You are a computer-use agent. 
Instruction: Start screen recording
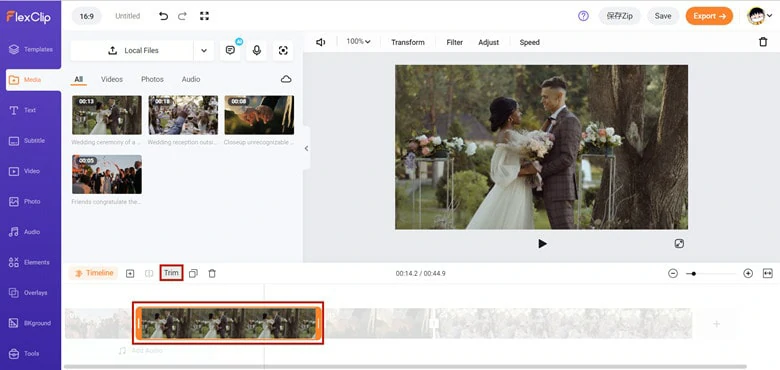click(x=283, y=50)
